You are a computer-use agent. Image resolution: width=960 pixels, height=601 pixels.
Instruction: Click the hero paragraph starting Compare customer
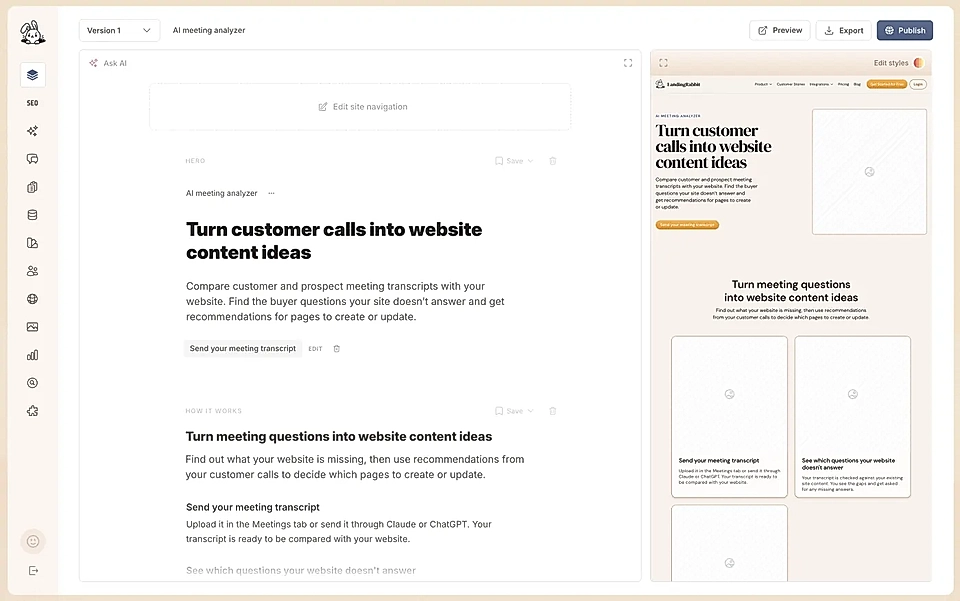click(x=345, y=301)
